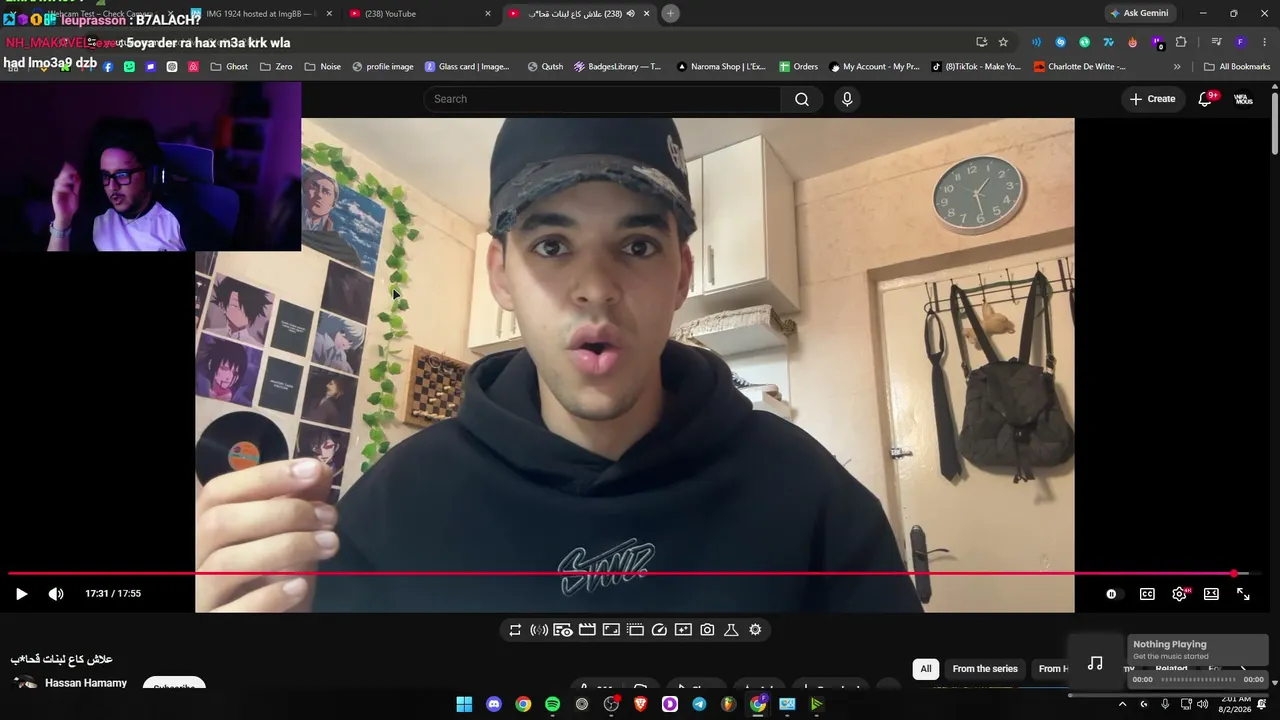Open the speedometer playback speed control

click(x=659, y=630)
